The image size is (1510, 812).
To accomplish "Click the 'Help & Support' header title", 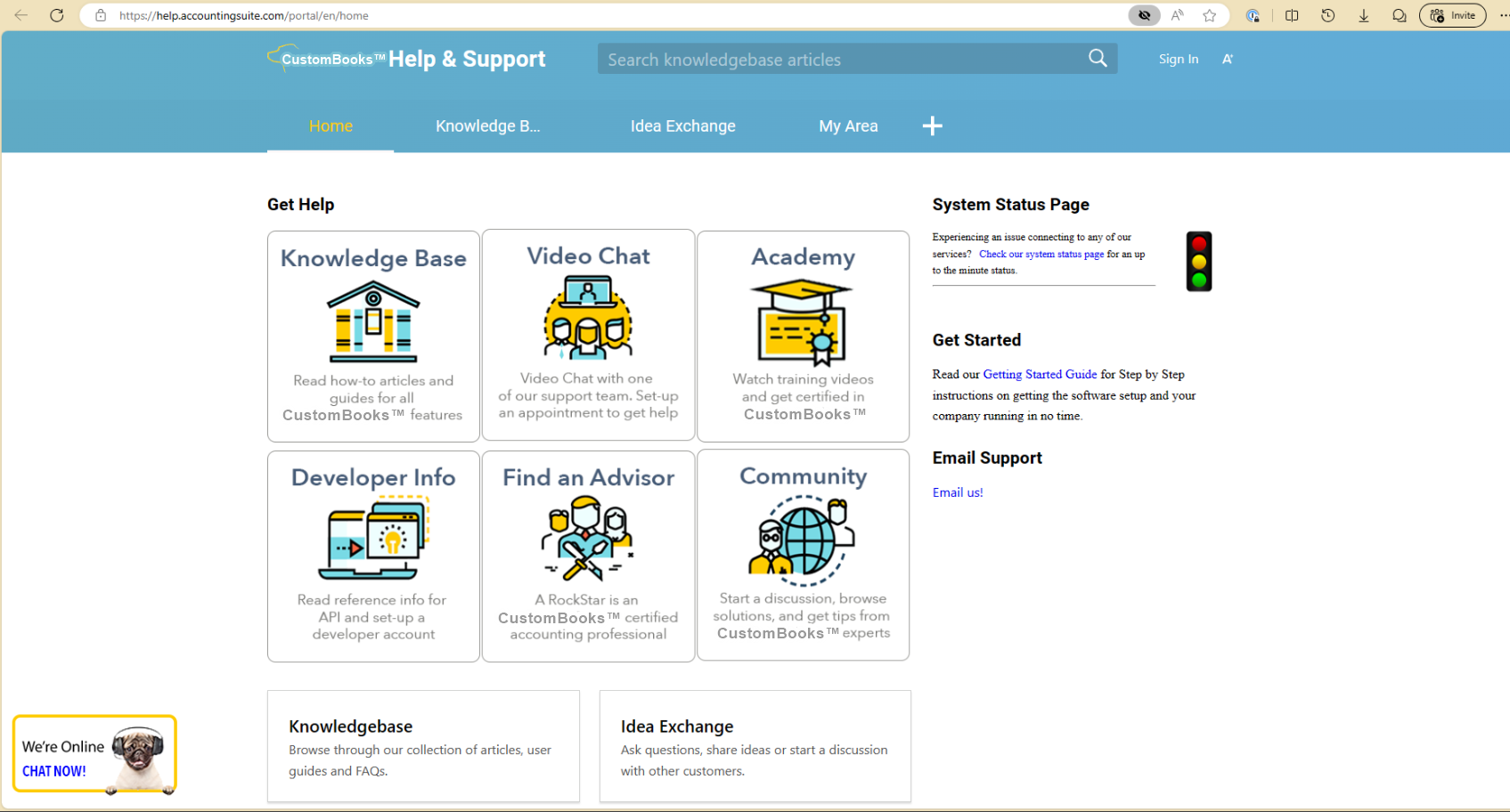I will [x=467, y=59].
